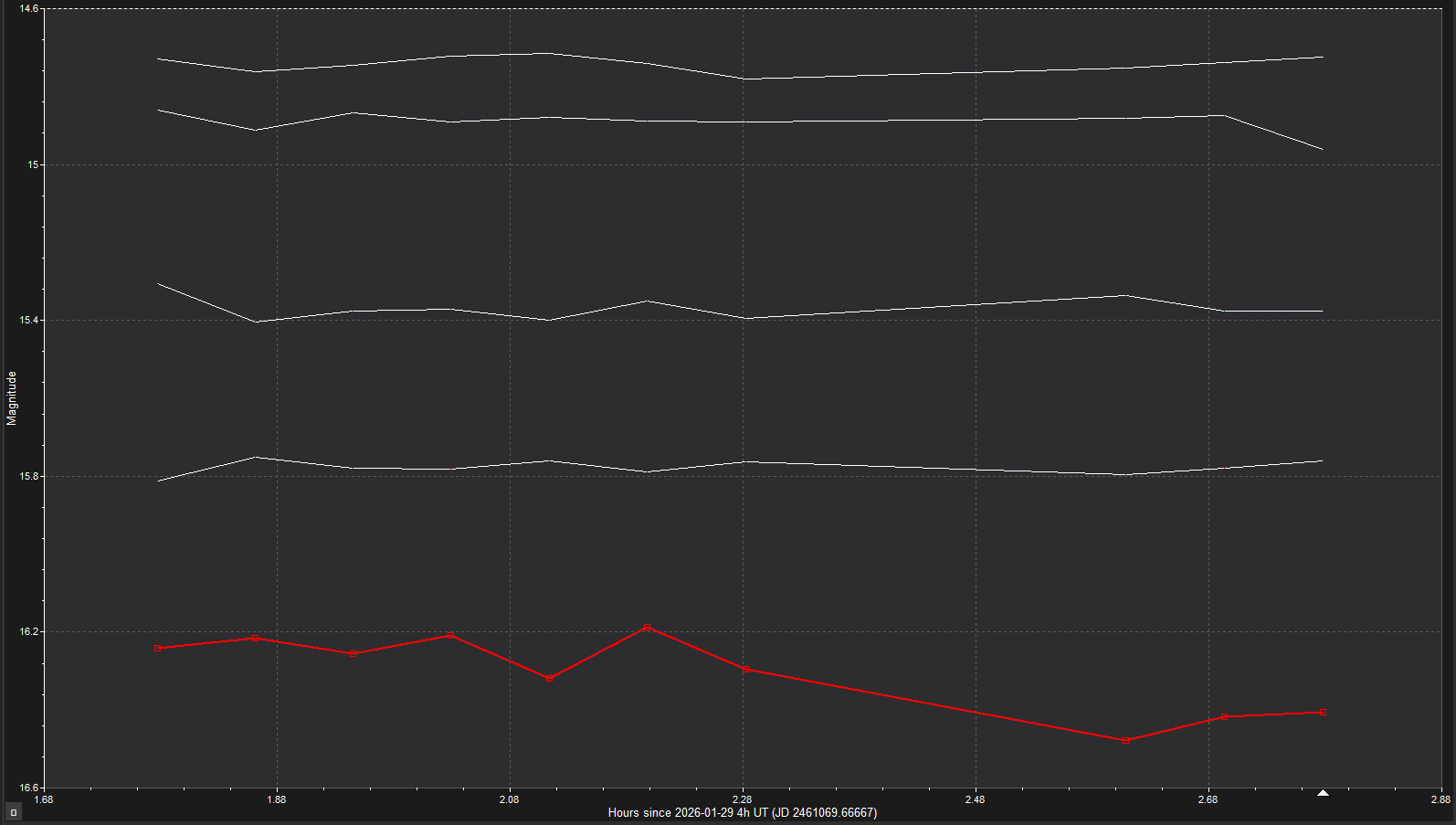Screen dimensions: 1456x825
Task: Click the 1.88 tick label on time axis
Action: [276, 799]
